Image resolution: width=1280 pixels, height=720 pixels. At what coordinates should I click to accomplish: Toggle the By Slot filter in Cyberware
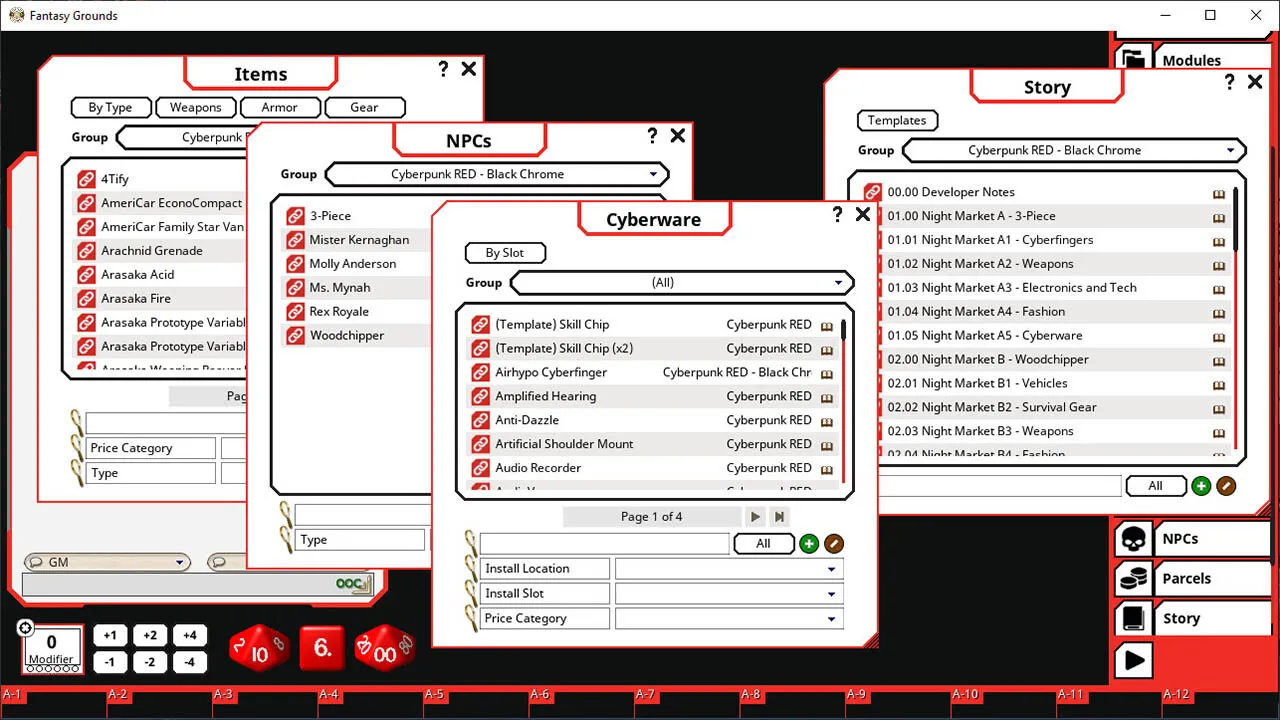pyautogui.click(x=505, y=253)
